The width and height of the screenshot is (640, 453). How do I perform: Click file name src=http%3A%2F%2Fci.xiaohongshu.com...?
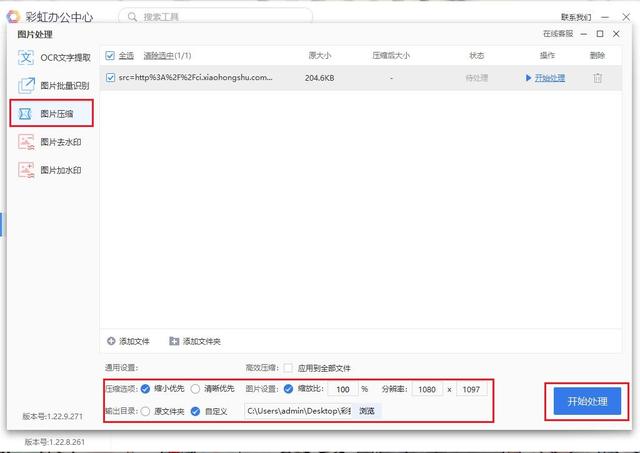196,77
